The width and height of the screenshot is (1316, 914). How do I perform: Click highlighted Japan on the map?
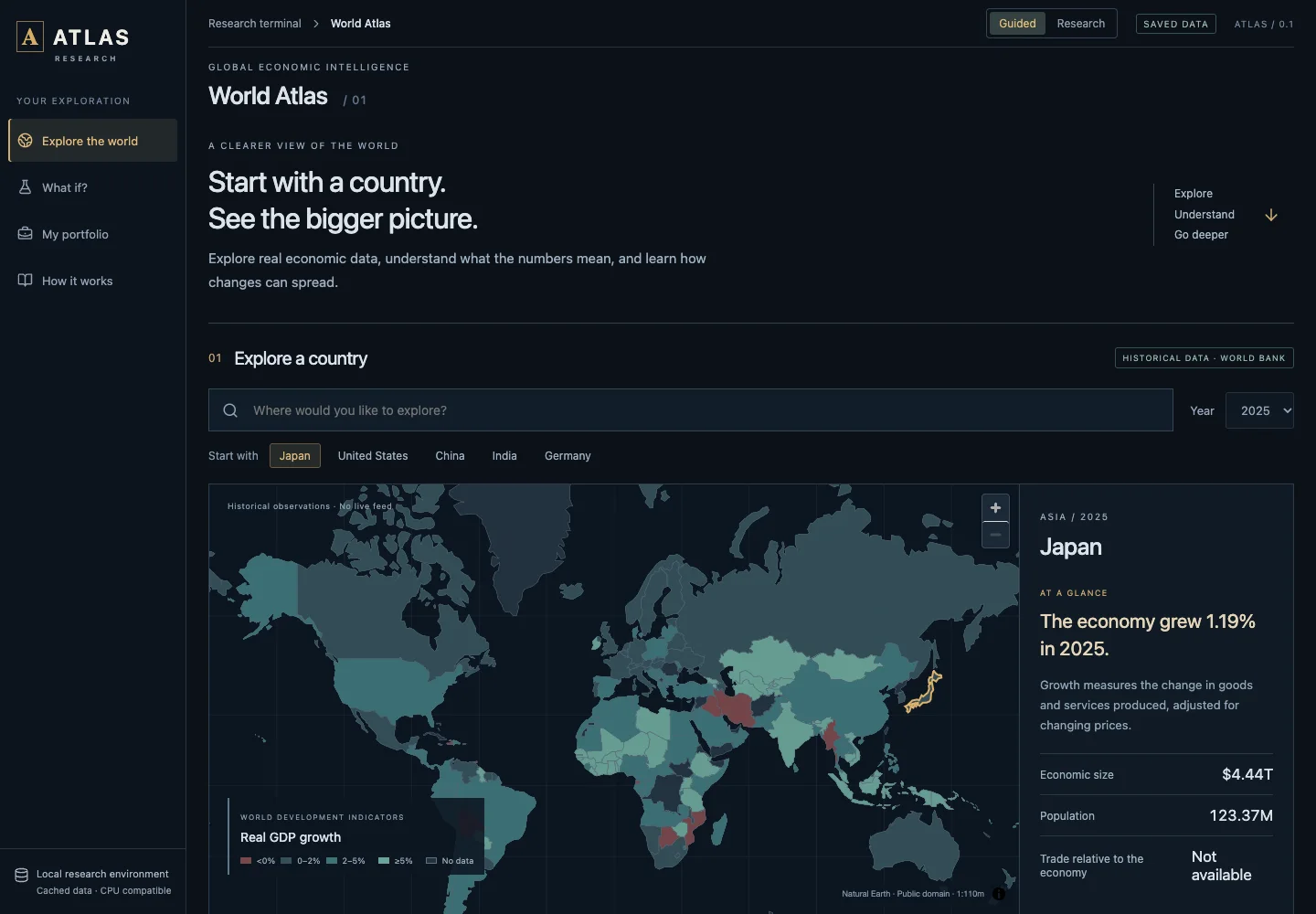(x=925, y=692)
